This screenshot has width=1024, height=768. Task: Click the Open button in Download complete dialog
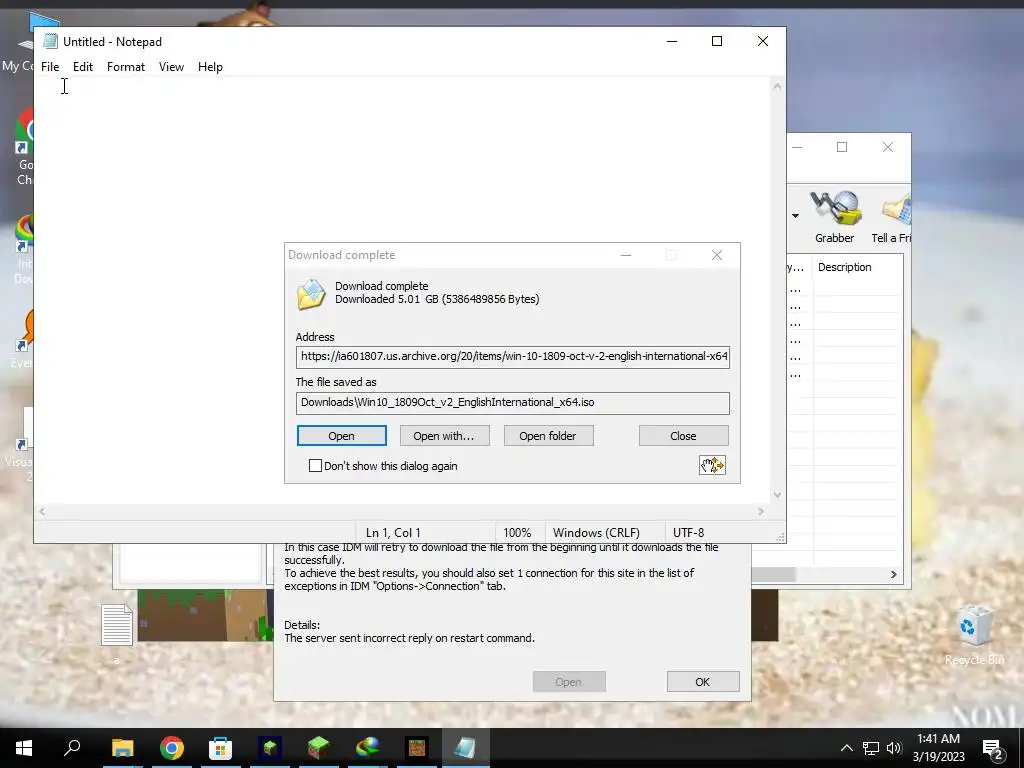[x=342, y=436]
